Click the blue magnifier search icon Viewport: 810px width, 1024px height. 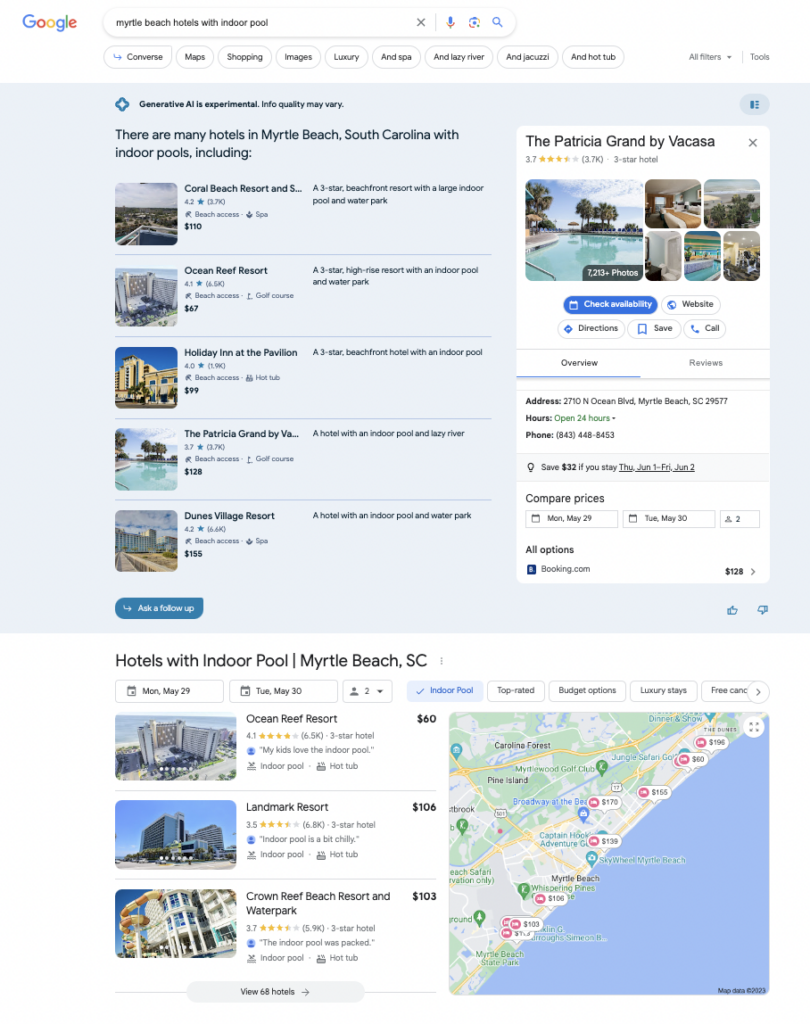click(497, 22)
